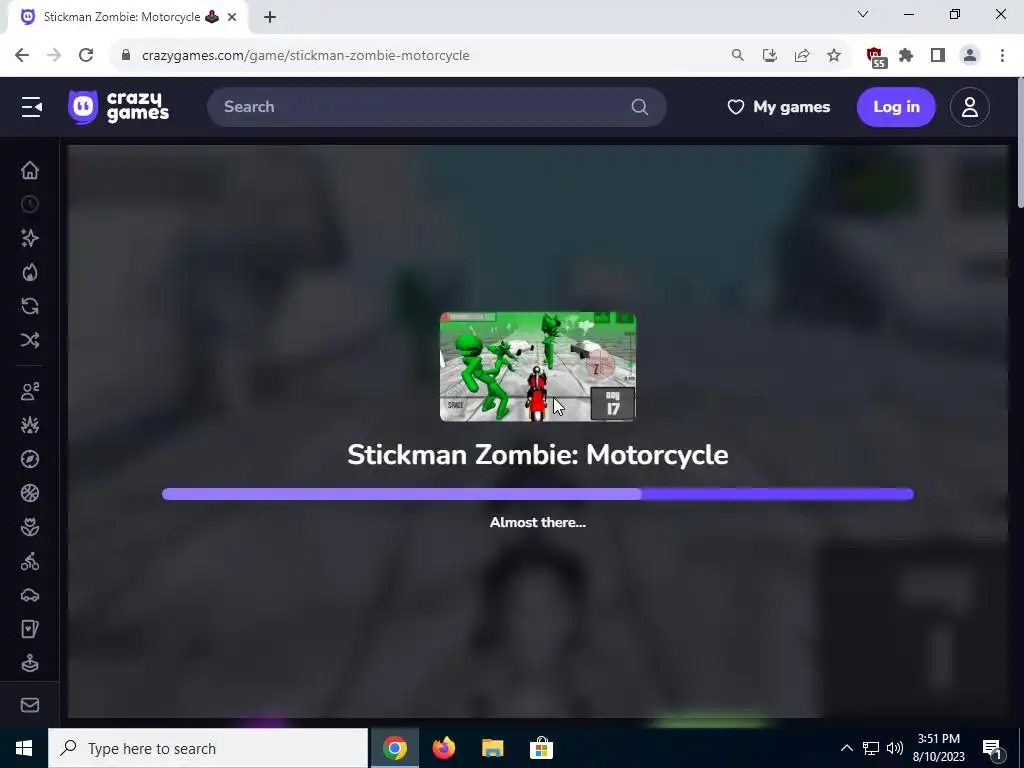Image resolution: width=1024 pixels, height=768 pixels.
Task: Open Card games icon
Action: coord(30,629)
